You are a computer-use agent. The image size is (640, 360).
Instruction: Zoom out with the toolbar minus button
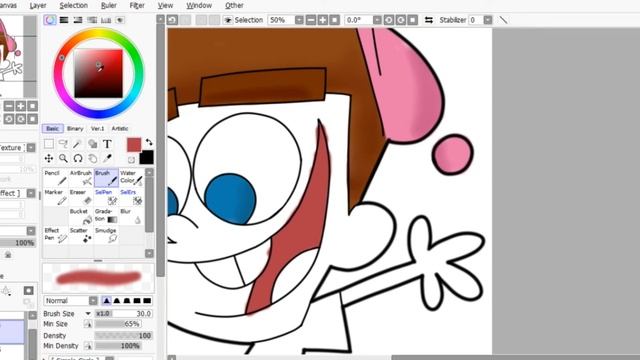311,20
